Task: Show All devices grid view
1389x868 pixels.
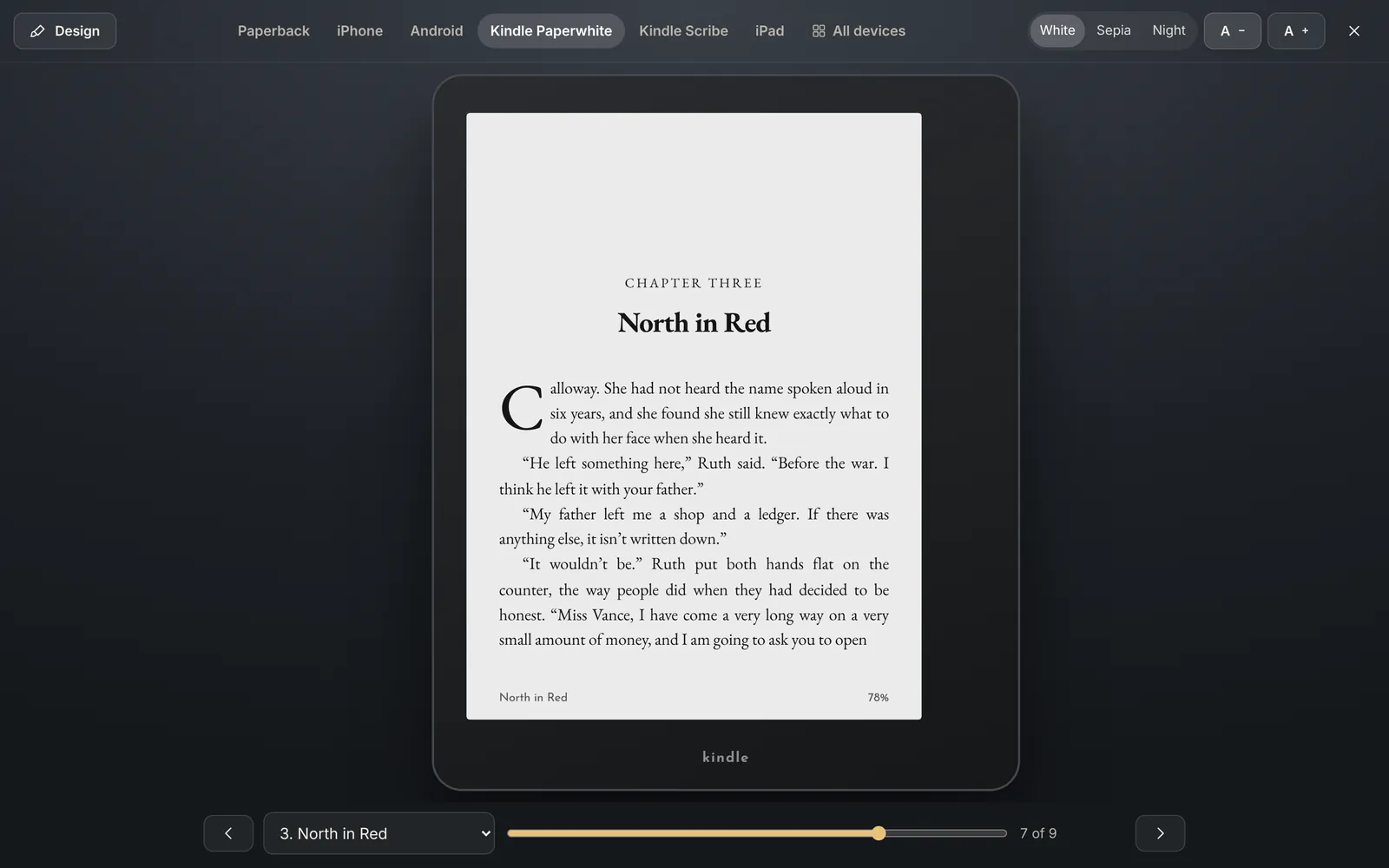Action: (859, 31)
